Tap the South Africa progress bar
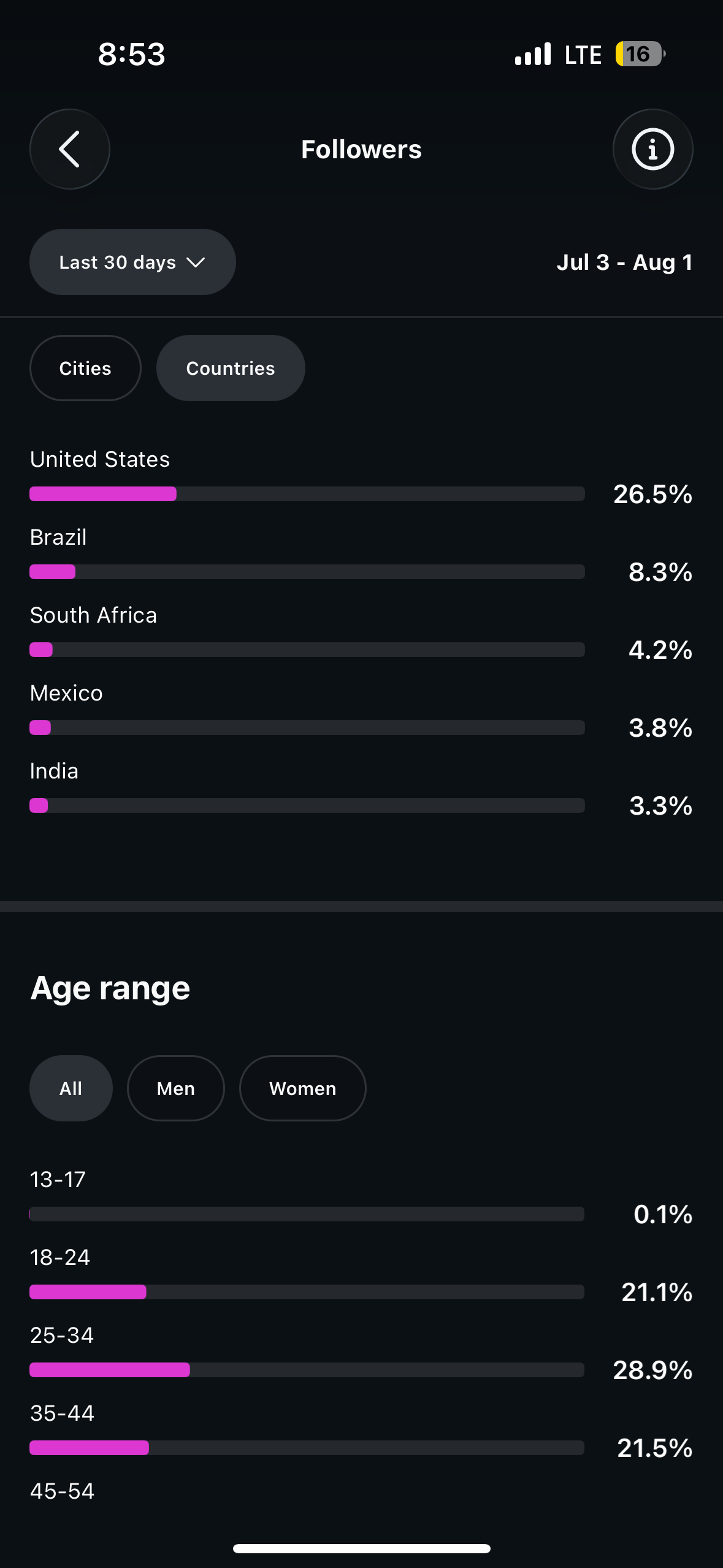 307,650
